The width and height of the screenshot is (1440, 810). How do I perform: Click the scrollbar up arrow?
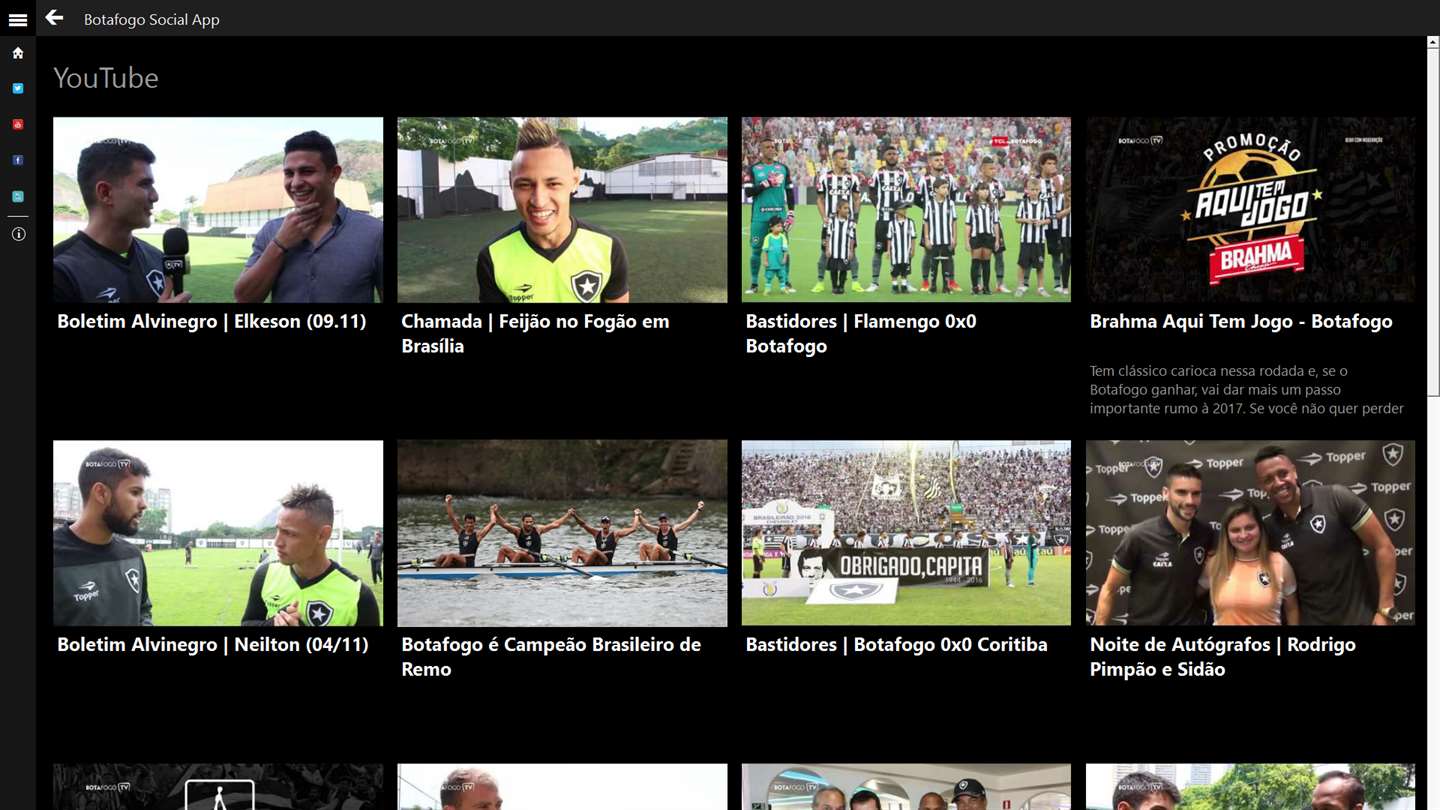tap(1433, 43)
